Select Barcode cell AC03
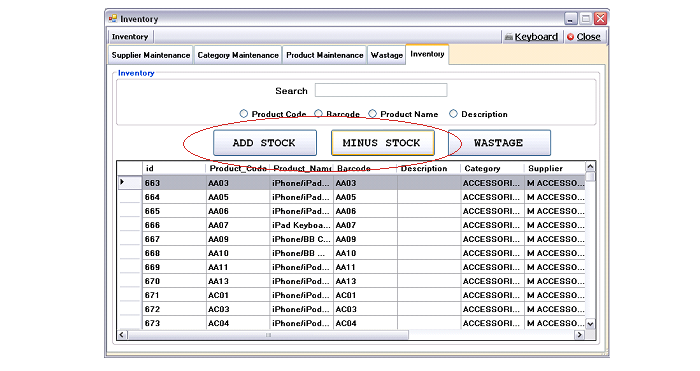The image size is (700, 371). pos(366,309)
